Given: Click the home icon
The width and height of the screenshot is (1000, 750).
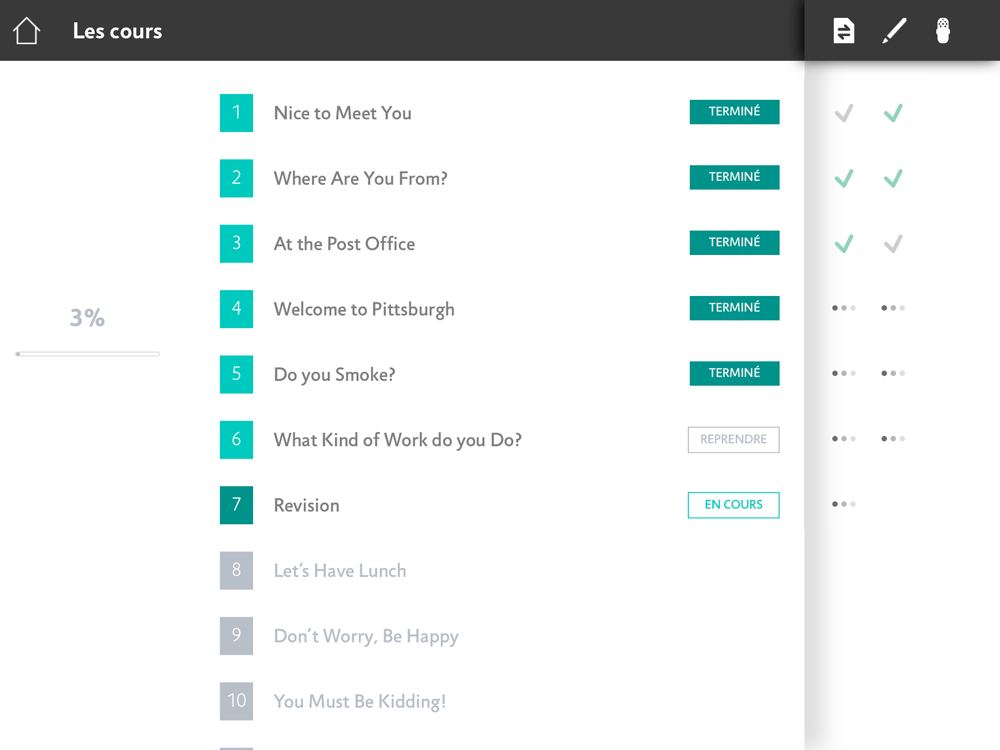Looking at the screenshot, I should coord(27,31).
